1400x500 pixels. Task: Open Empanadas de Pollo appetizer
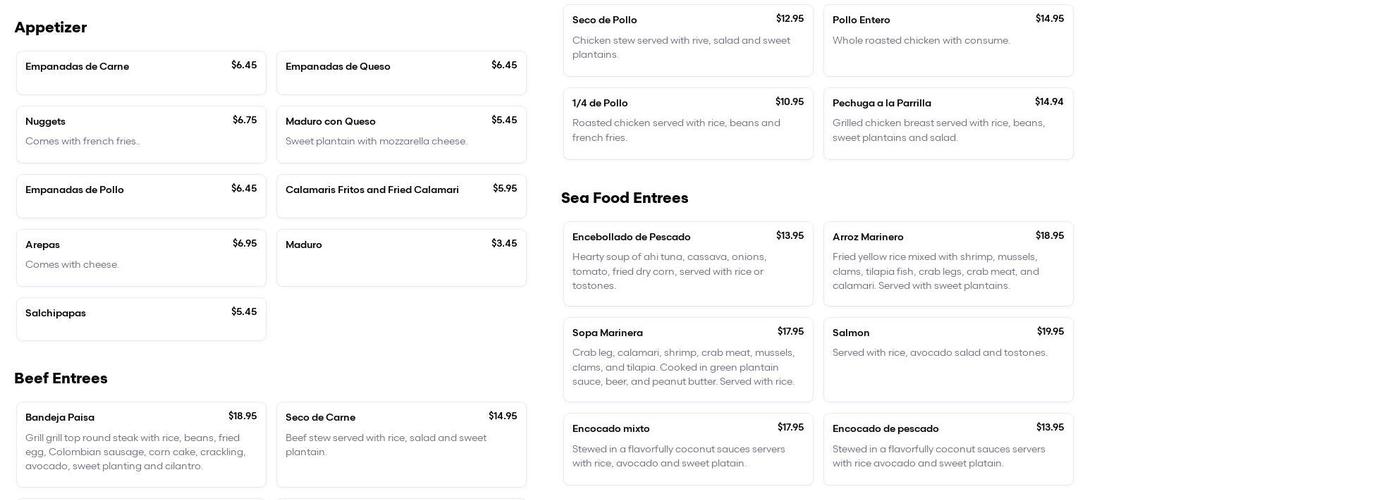(x=141, y=196)
